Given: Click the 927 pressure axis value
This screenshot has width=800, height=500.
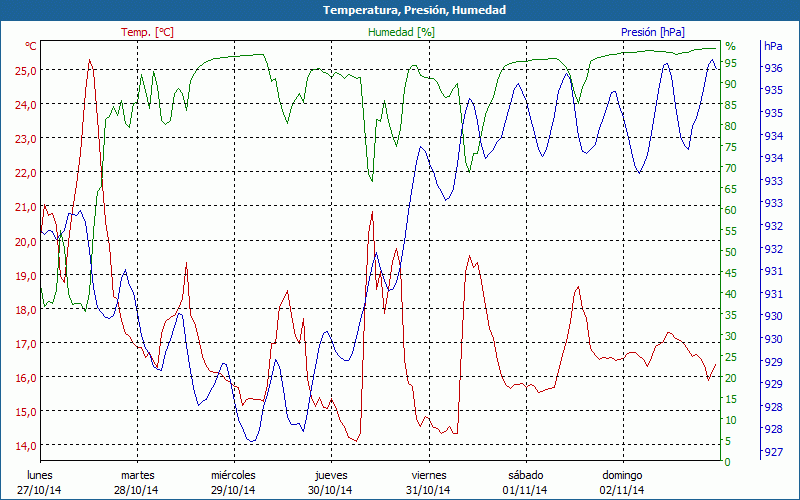Looking at the screenshot, I should (x=773, y=452).
